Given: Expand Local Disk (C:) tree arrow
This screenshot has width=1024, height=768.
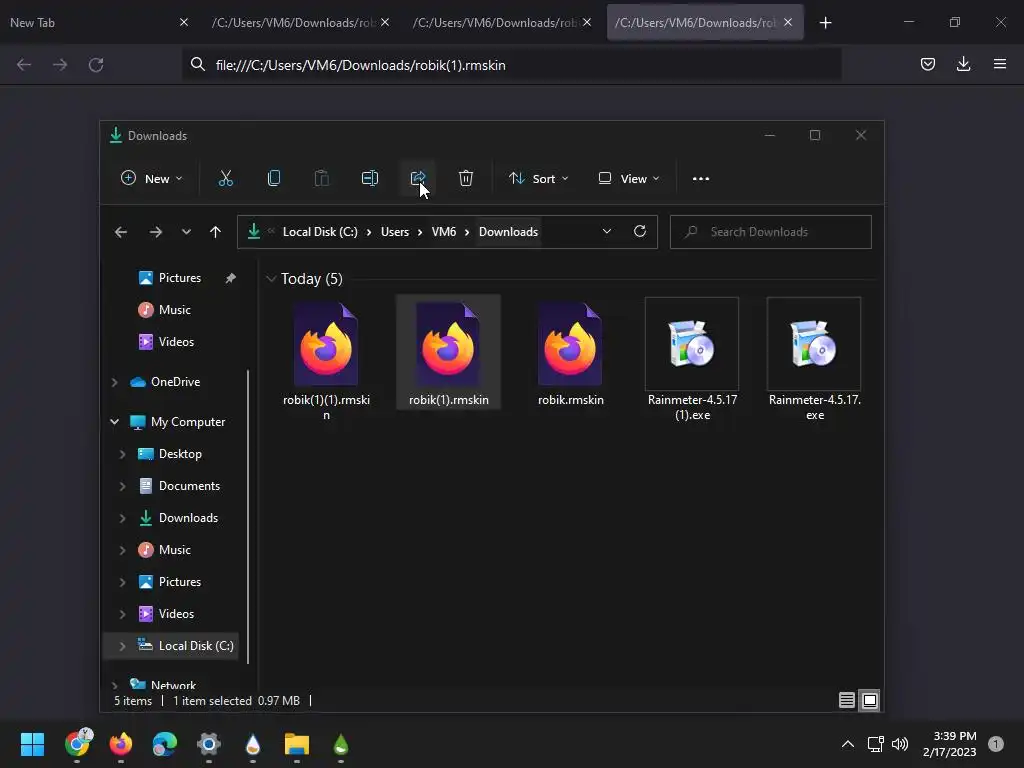Looking at the screenshot, I should (123, 646).
